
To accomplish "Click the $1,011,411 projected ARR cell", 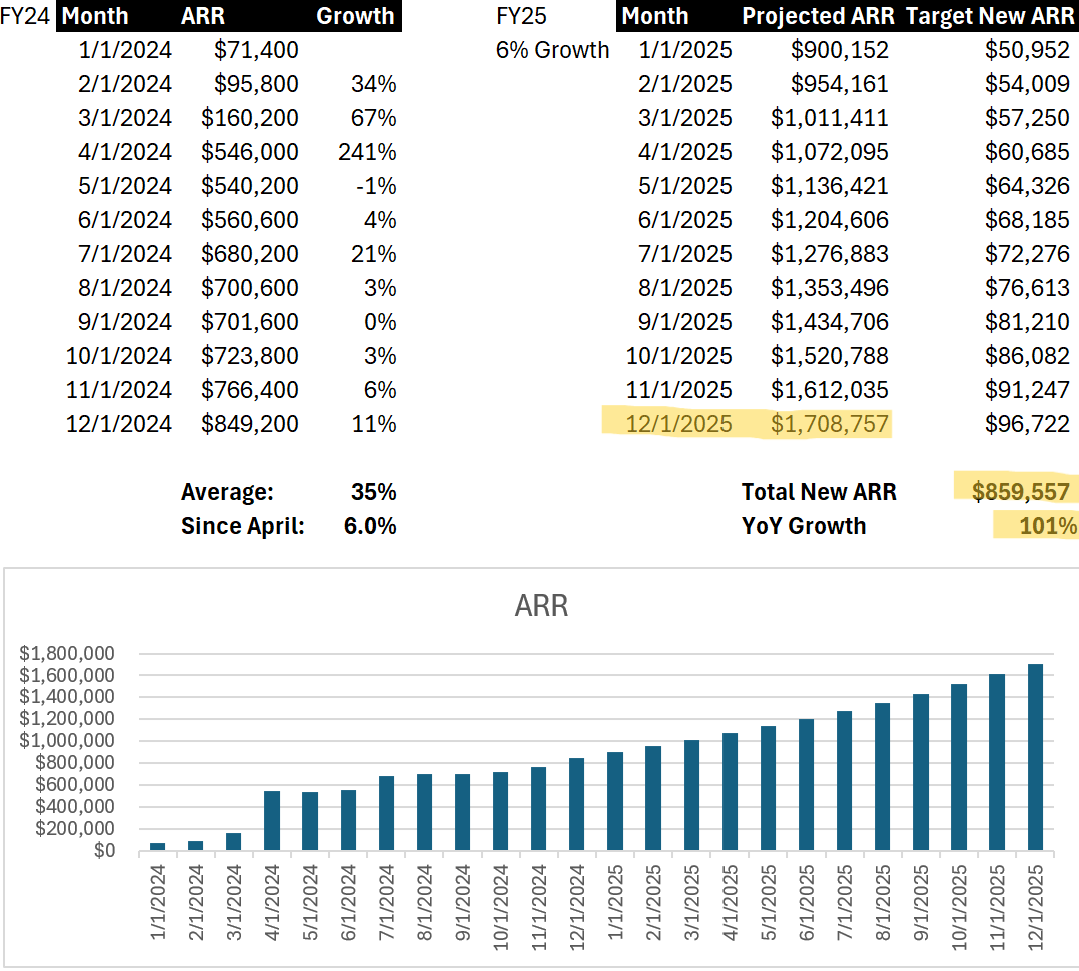I will tap(829, 118).
